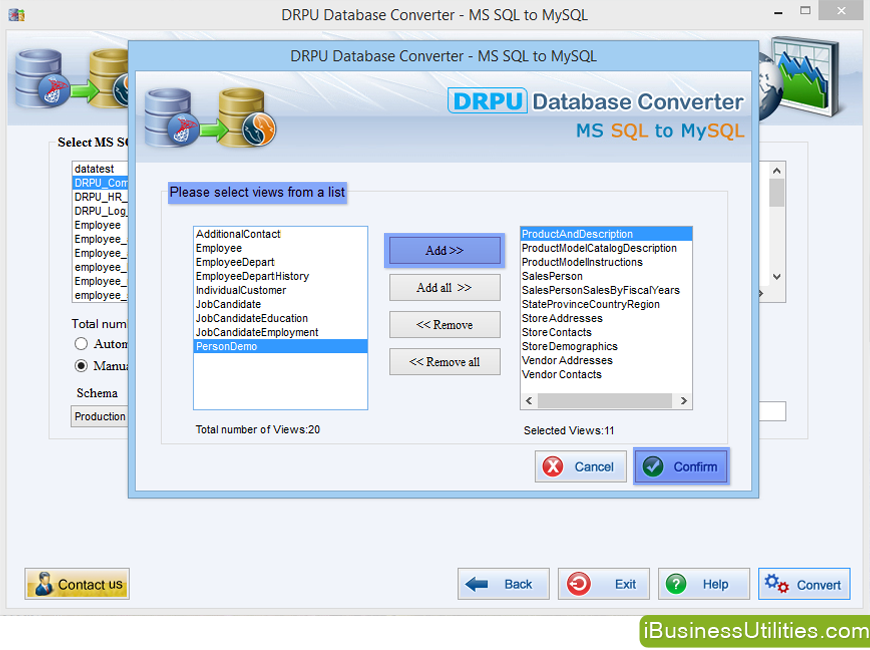
Task: Click the << Remove all button
Action: pos(444,362)
